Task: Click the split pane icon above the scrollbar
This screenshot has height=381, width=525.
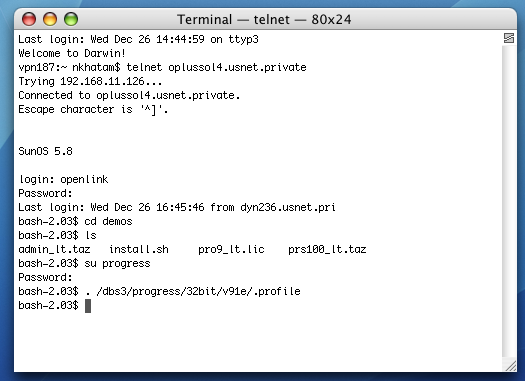Action: [x=509, y=38]
